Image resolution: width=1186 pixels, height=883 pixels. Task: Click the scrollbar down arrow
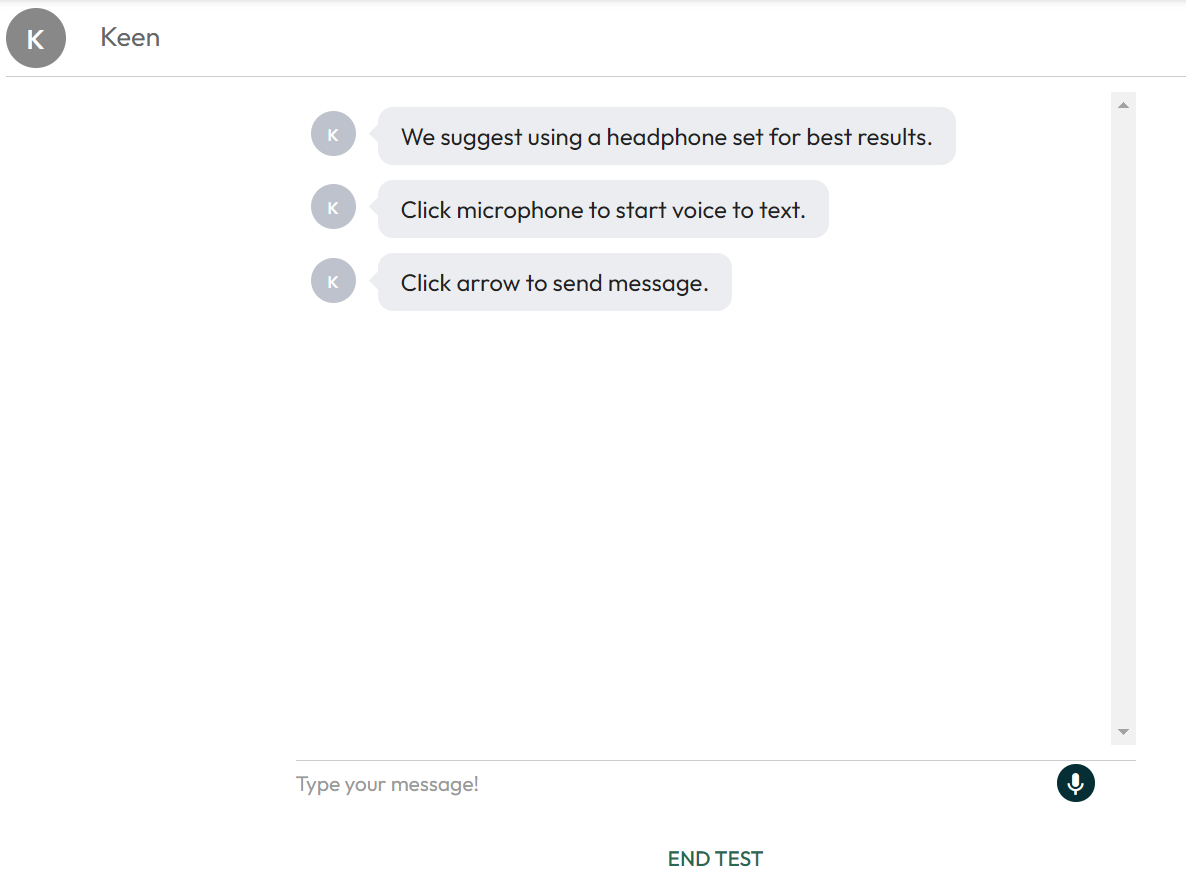coord(1123,732)
